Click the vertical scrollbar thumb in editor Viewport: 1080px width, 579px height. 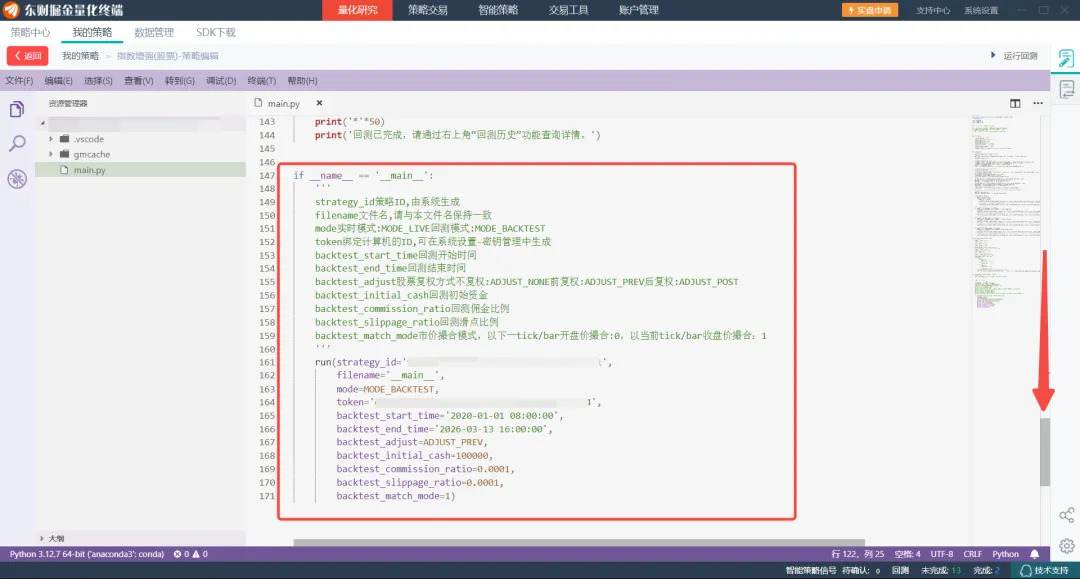[1045, 451]
